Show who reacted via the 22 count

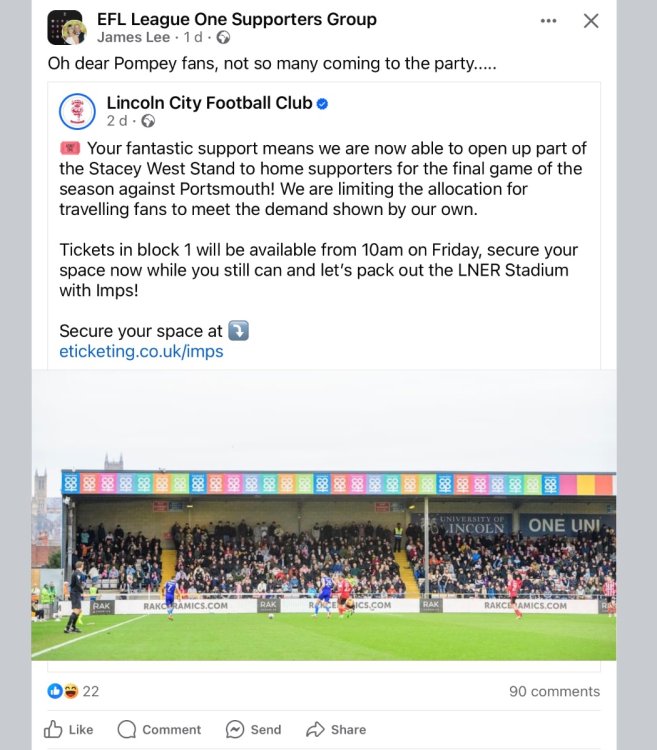click(91, 691)
